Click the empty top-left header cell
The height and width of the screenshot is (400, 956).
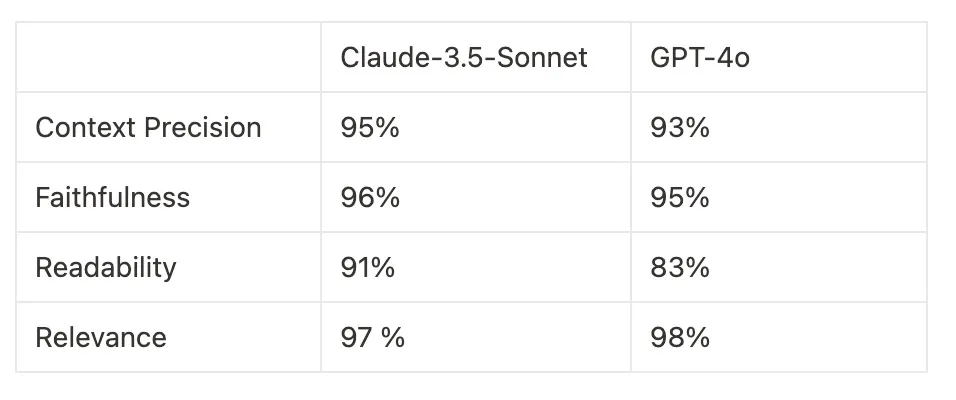168,58
